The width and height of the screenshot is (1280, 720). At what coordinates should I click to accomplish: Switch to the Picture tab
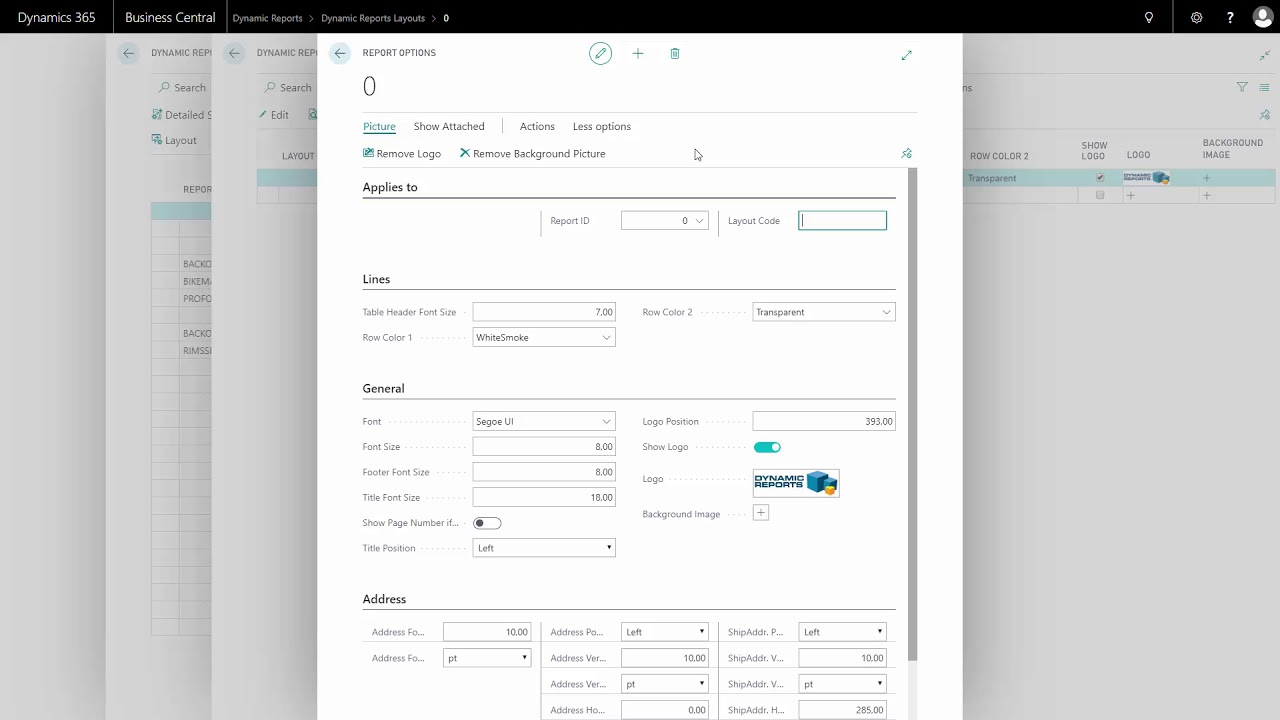point(379,127)
